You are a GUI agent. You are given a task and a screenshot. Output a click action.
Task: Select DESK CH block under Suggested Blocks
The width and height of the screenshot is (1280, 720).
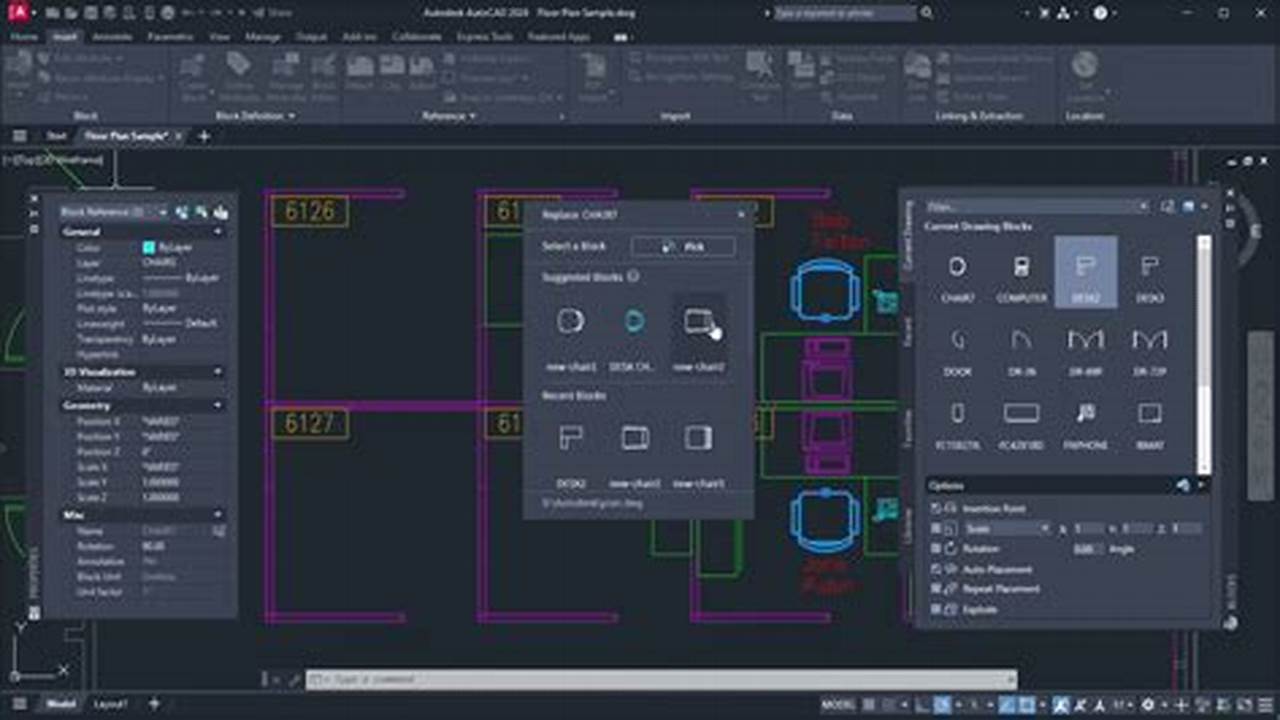[634, 322]
